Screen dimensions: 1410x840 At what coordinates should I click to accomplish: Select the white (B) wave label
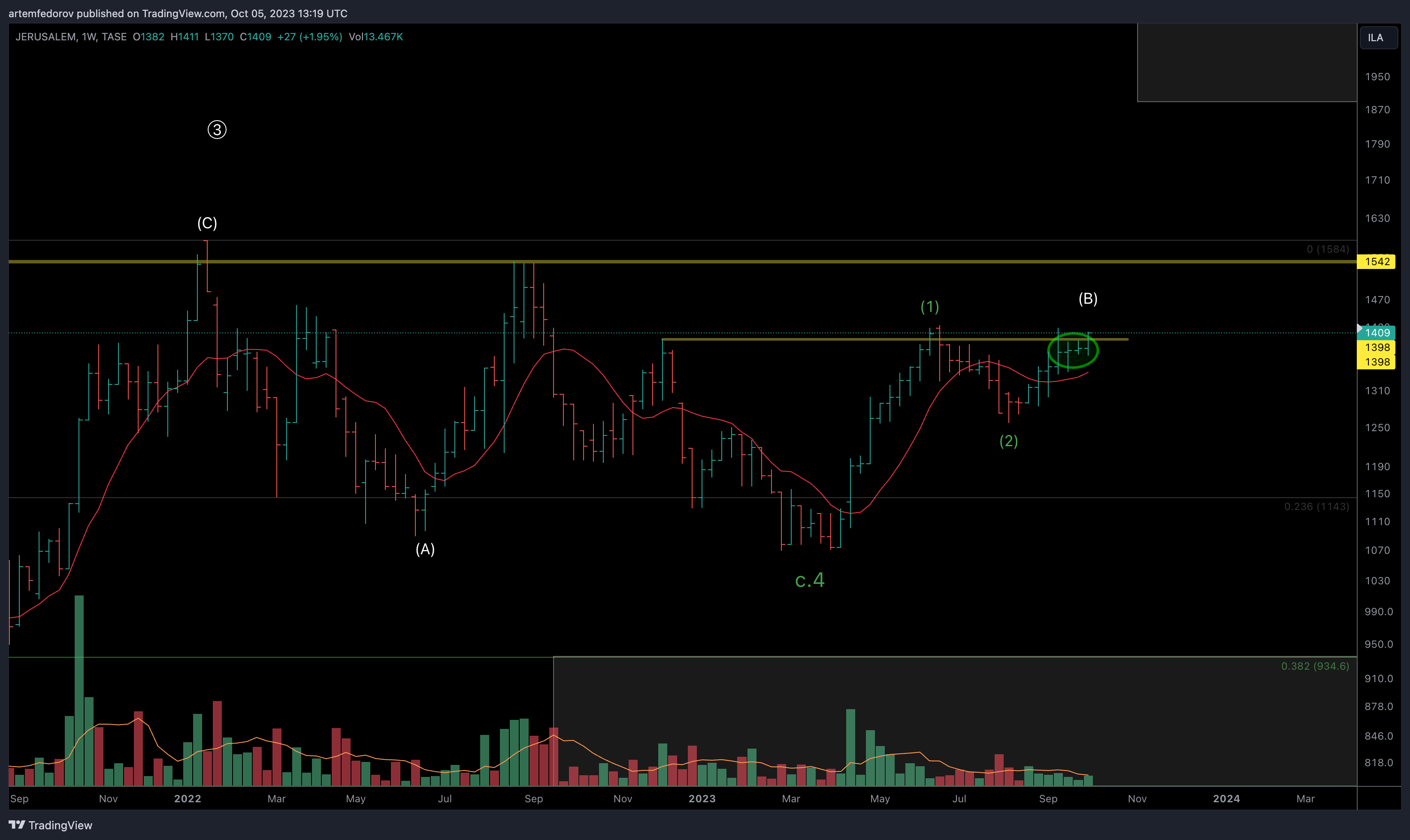point(1088,298)
